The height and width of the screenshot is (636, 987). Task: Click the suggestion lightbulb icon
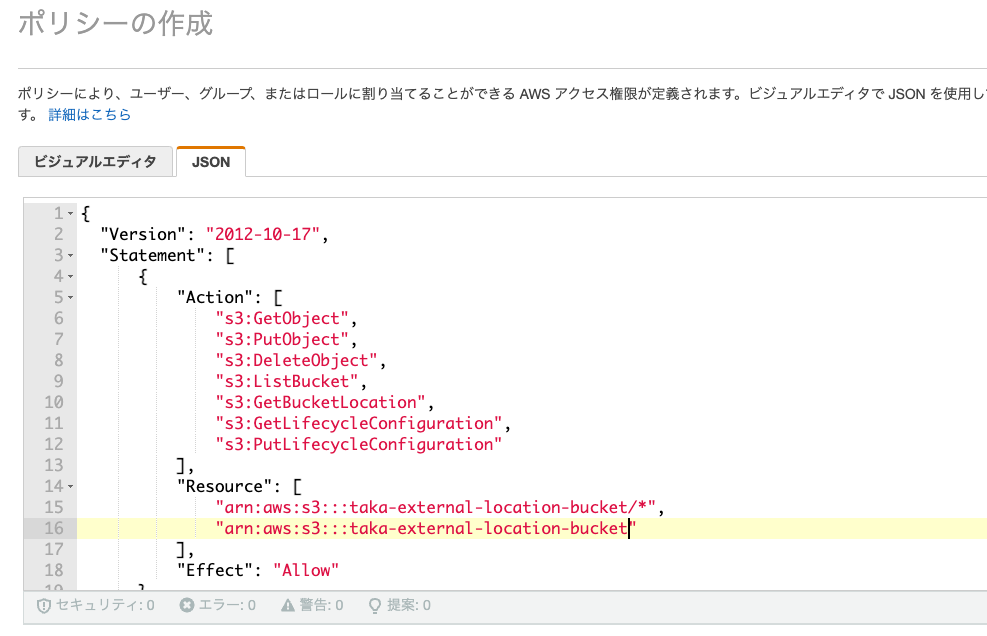(375, 606)
